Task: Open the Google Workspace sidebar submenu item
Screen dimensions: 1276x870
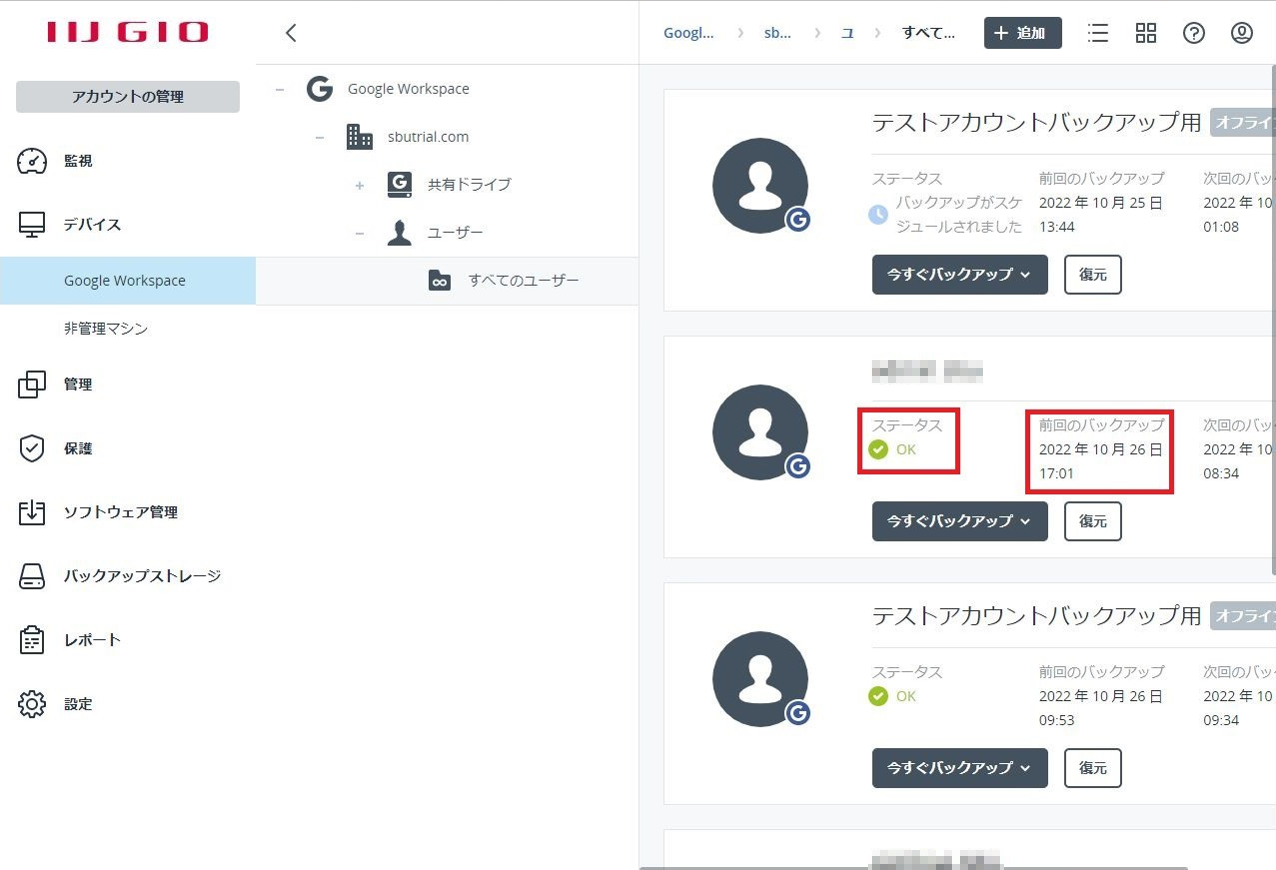Action: [128, 281]
